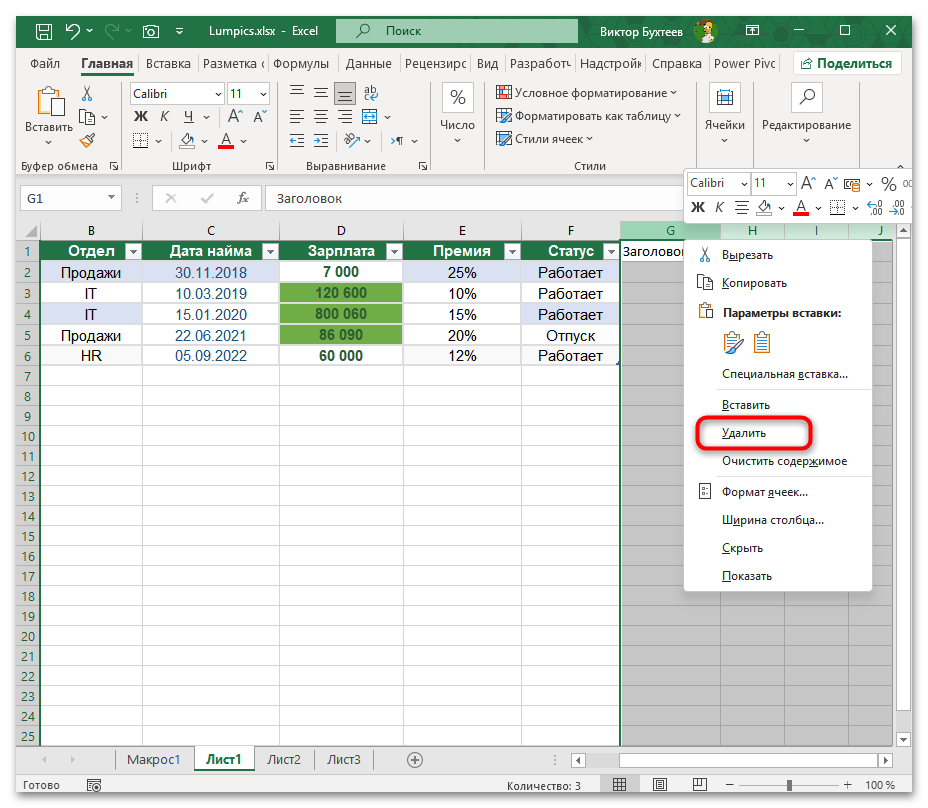
Task: Open the Зарплата column filter dropdown
Action: click(x=393, y=252)
